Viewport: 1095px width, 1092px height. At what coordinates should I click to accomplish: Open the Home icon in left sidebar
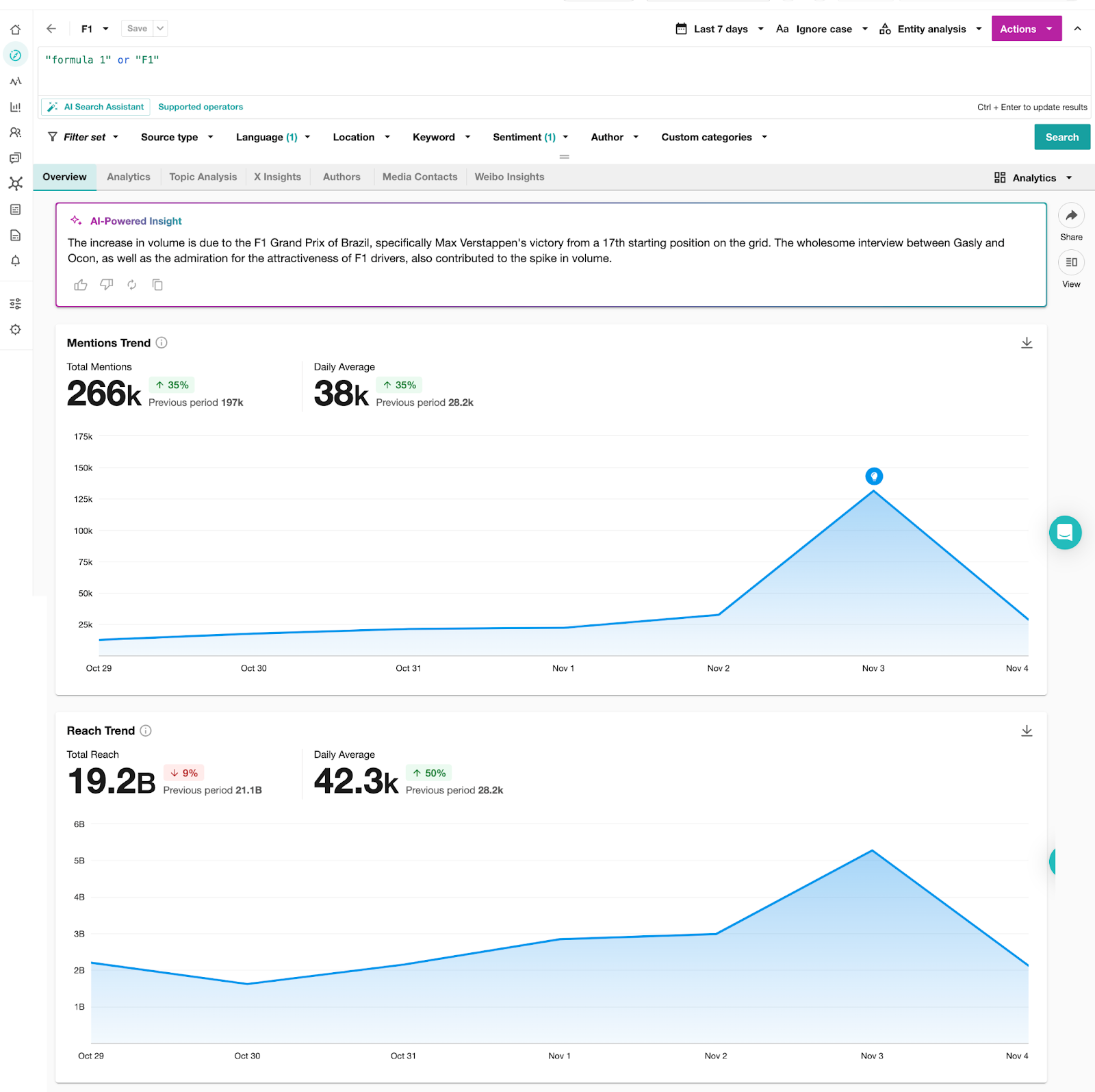pos(15,29)
